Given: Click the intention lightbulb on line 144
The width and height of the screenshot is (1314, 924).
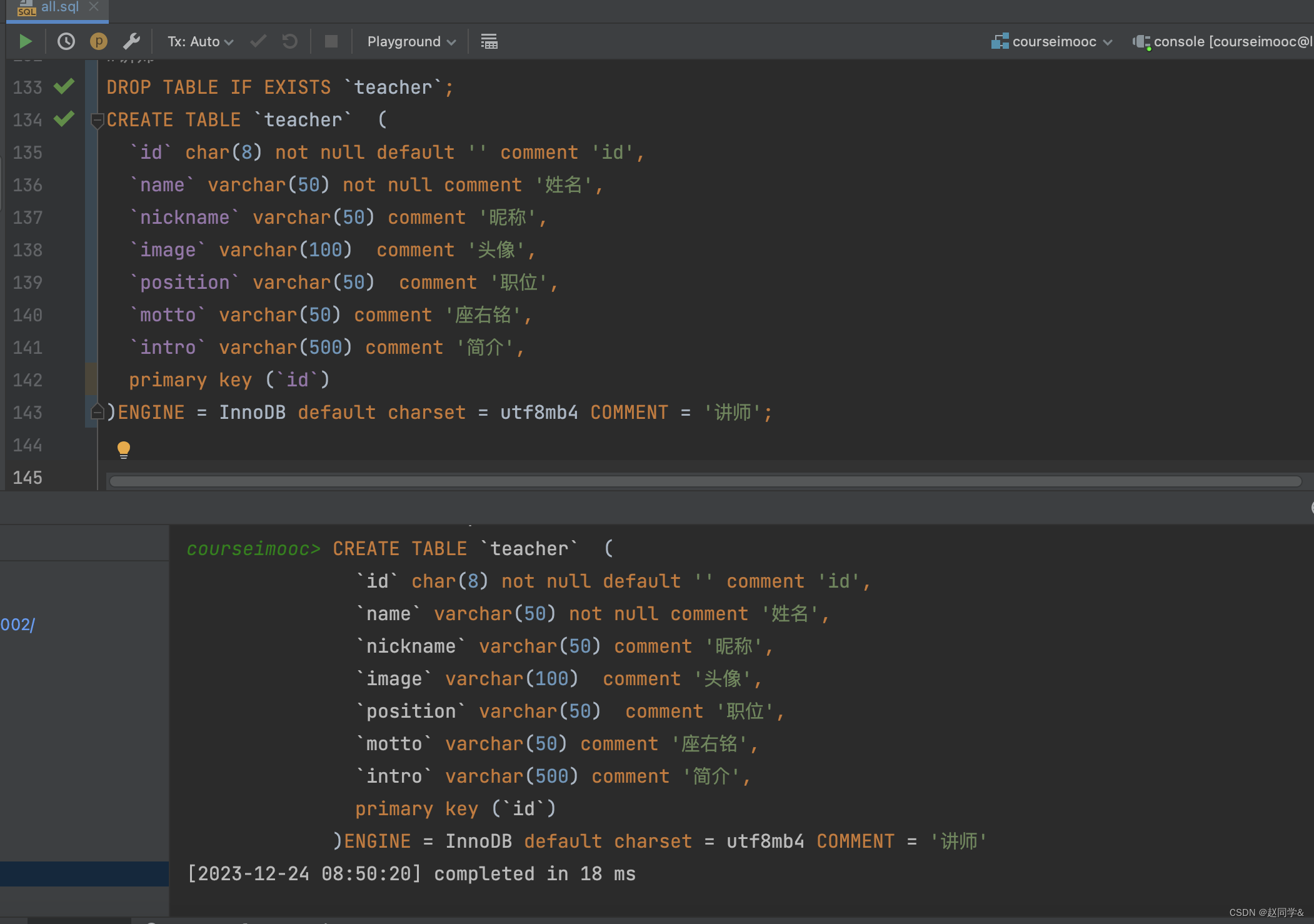Looking at the screenshot, I should click(124, 449).
